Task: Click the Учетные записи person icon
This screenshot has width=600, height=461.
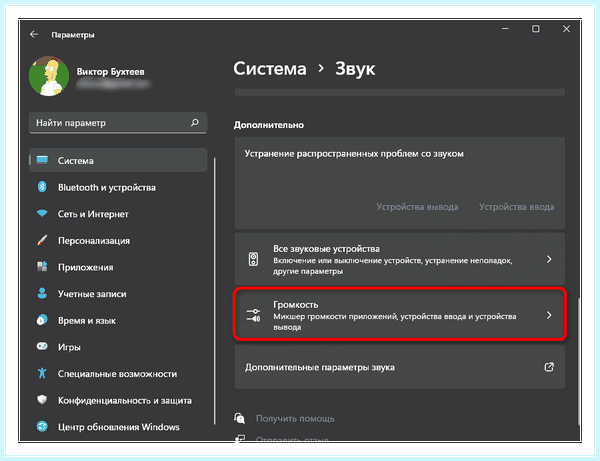Action: pyautogui.click(x=42, y=293)
